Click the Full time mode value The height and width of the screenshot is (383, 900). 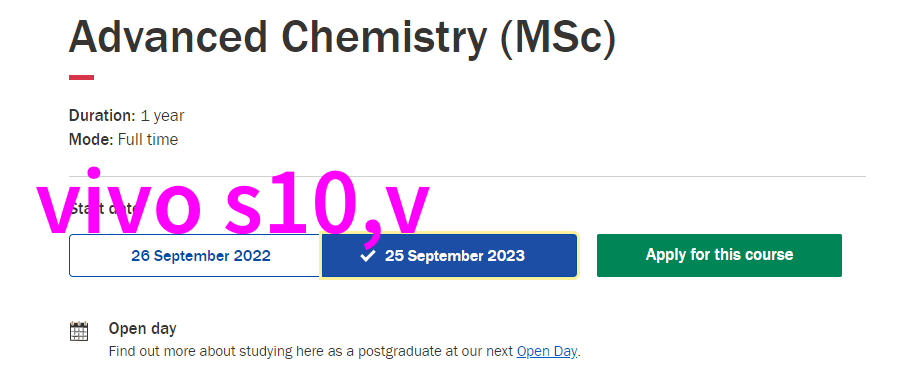tap(148, 140)
